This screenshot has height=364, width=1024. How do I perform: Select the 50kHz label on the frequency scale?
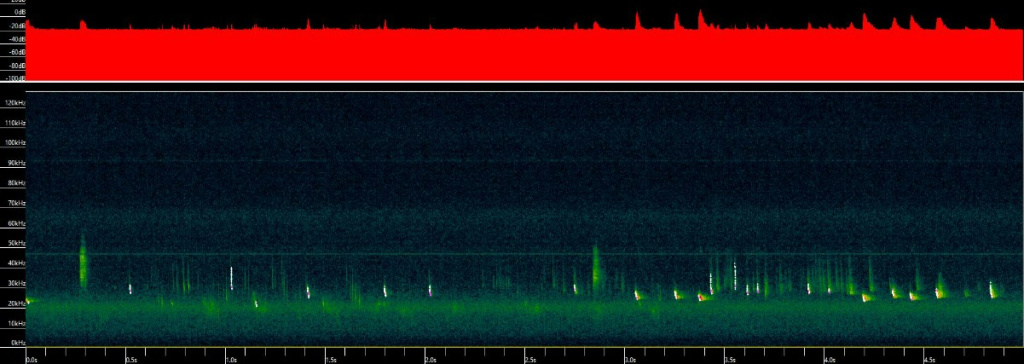pyautogui.click(x=17, y=243)
